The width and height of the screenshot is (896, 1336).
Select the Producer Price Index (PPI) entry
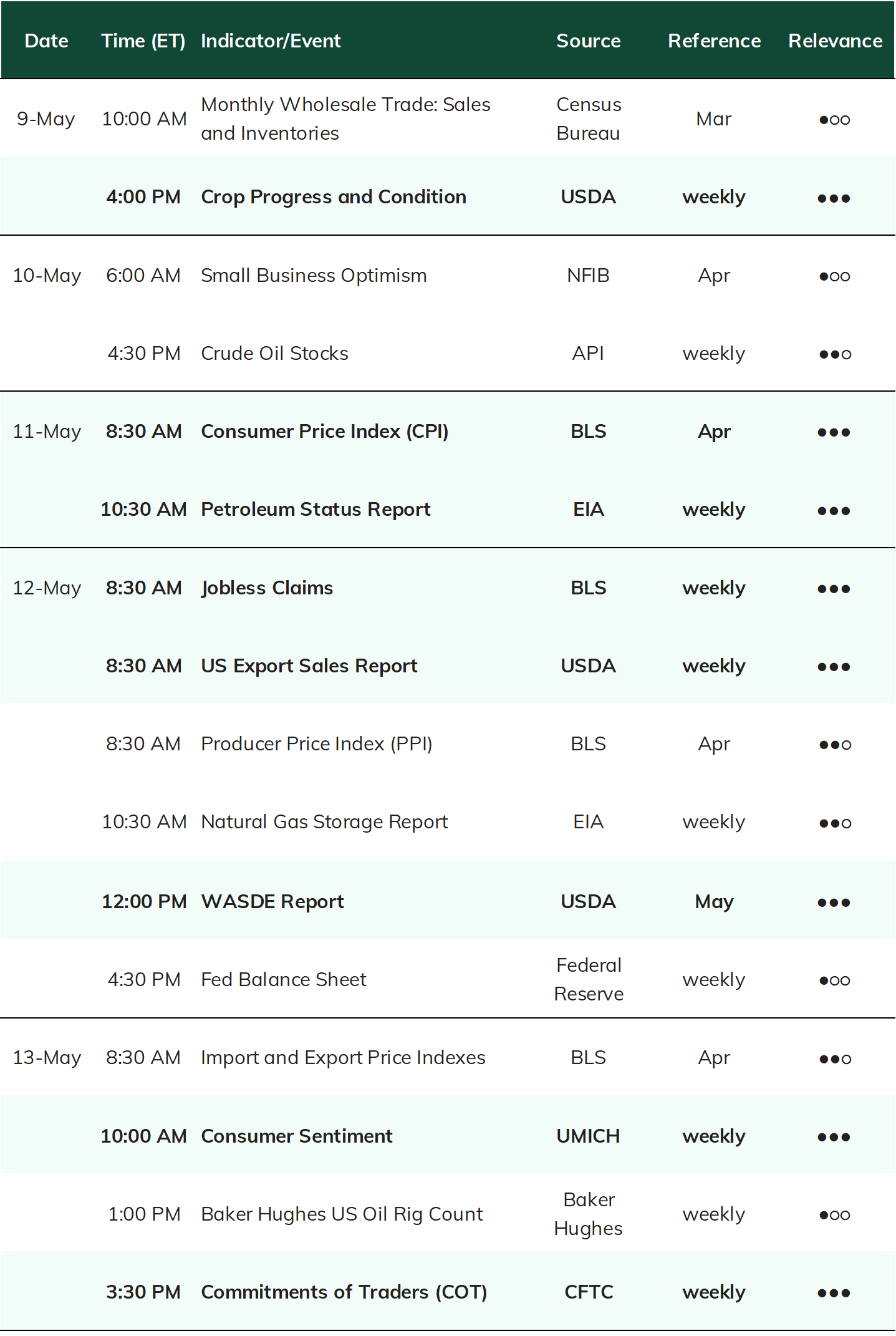[x=316, y=743]
